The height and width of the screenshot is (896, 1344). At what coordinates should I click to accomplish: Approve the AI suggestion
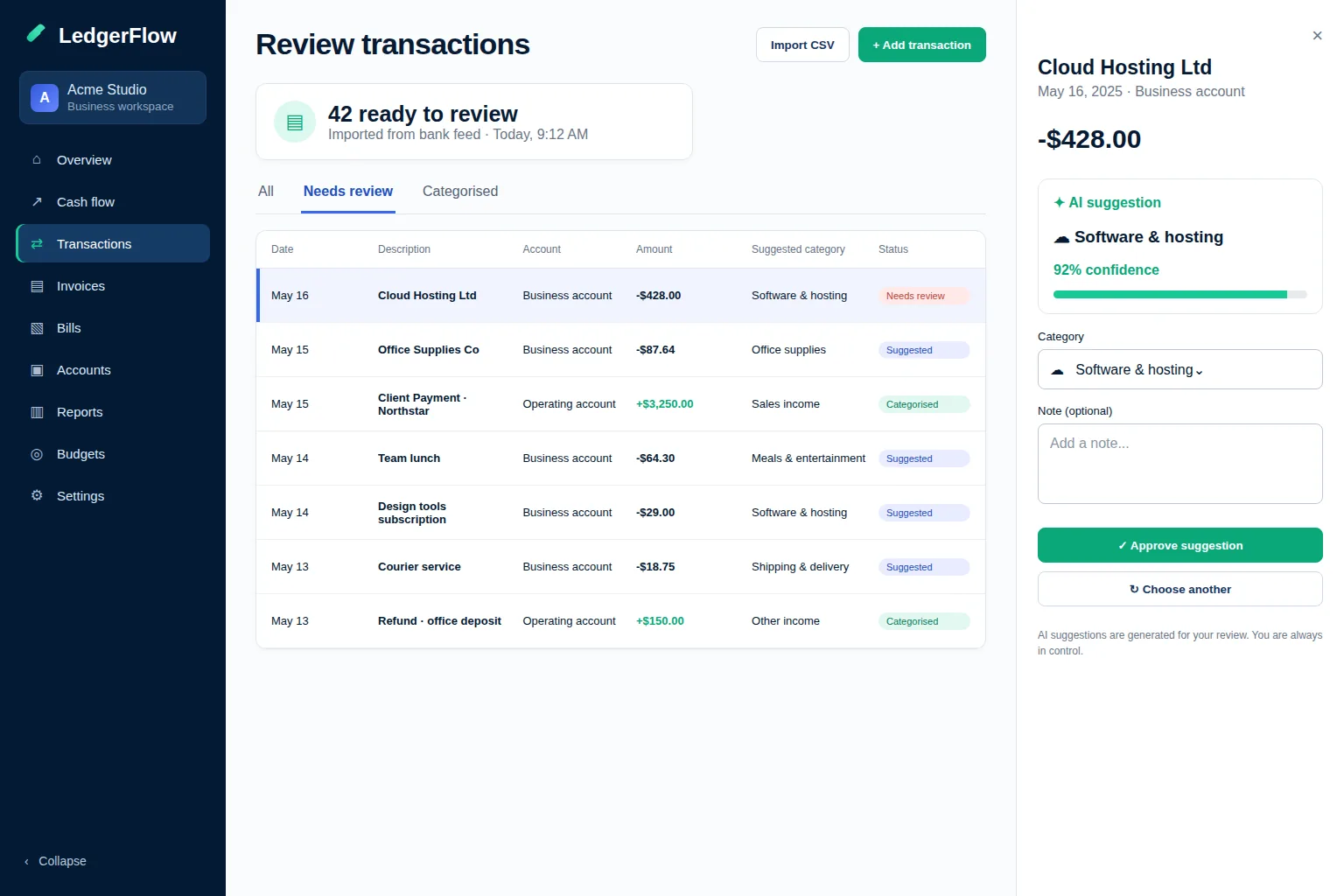click(x=1179, y=545)
